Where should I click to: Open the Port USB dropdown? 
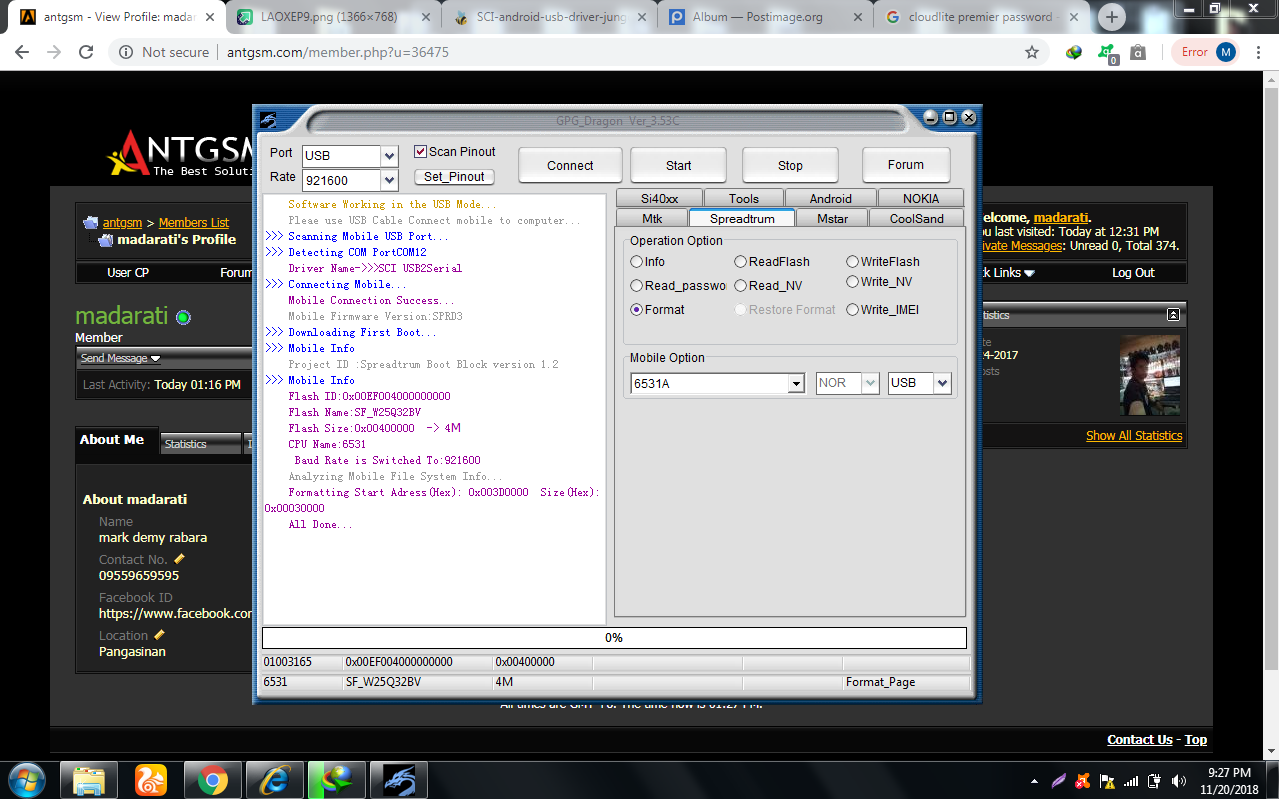pos(390,156)
